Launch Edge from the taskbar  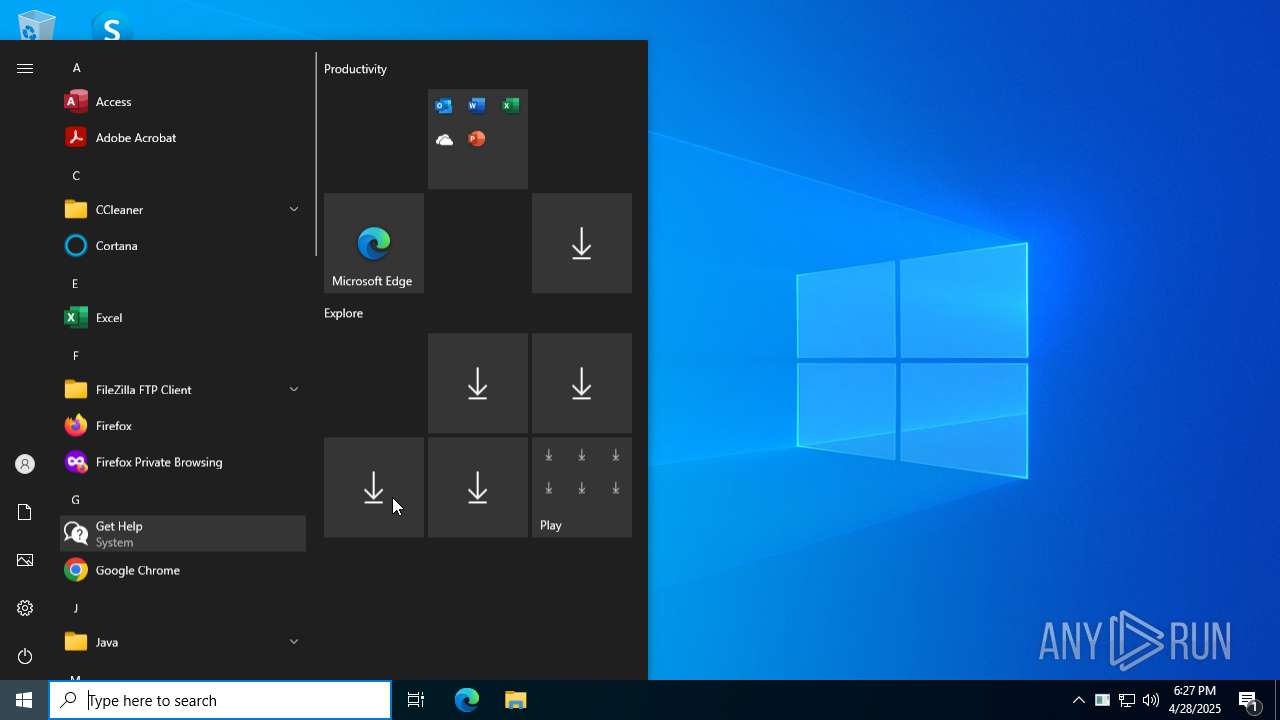[467, 700]
